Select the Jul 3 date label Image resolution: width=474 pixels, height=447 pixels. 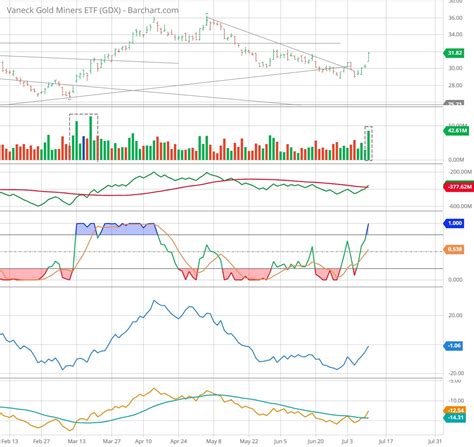[x=347, y=441]
